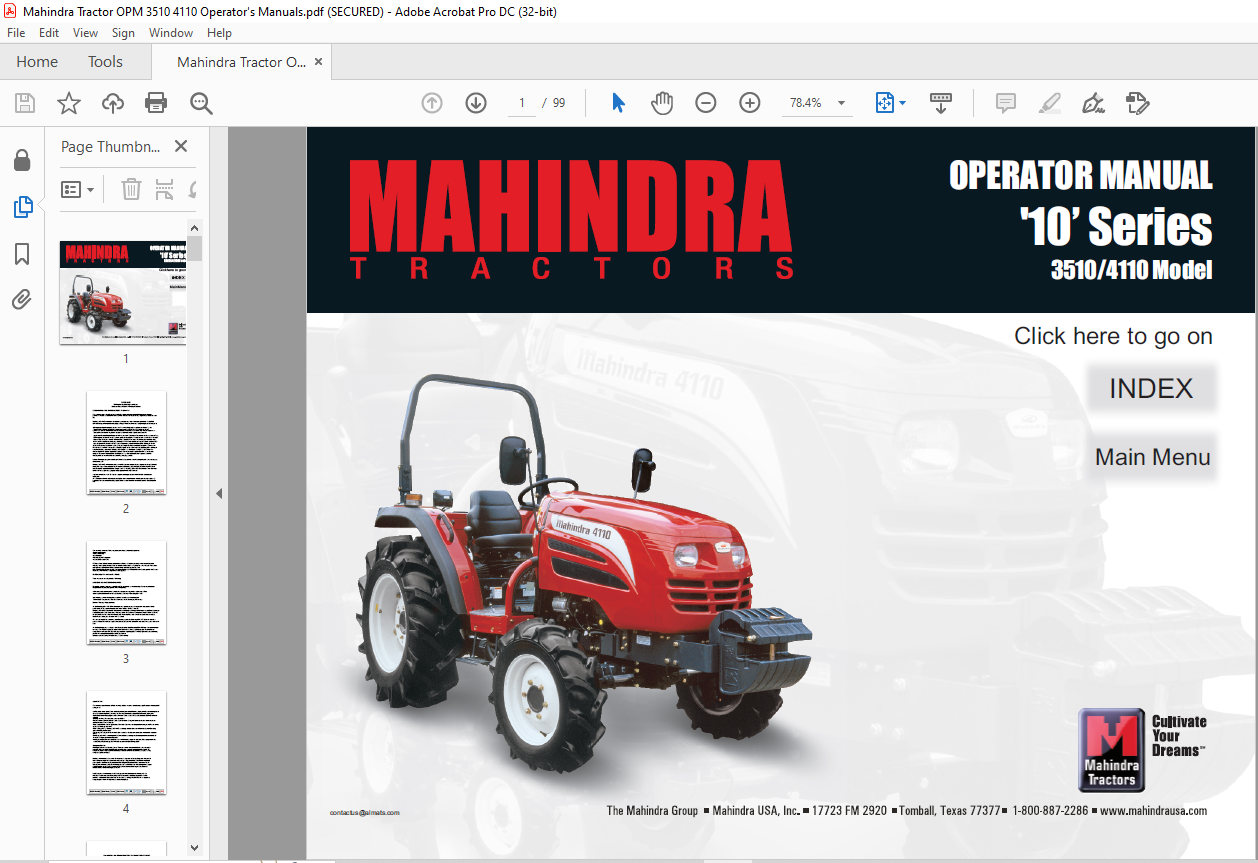
Task: Choose the Selection arrow tool
Action: coord(618,103)
